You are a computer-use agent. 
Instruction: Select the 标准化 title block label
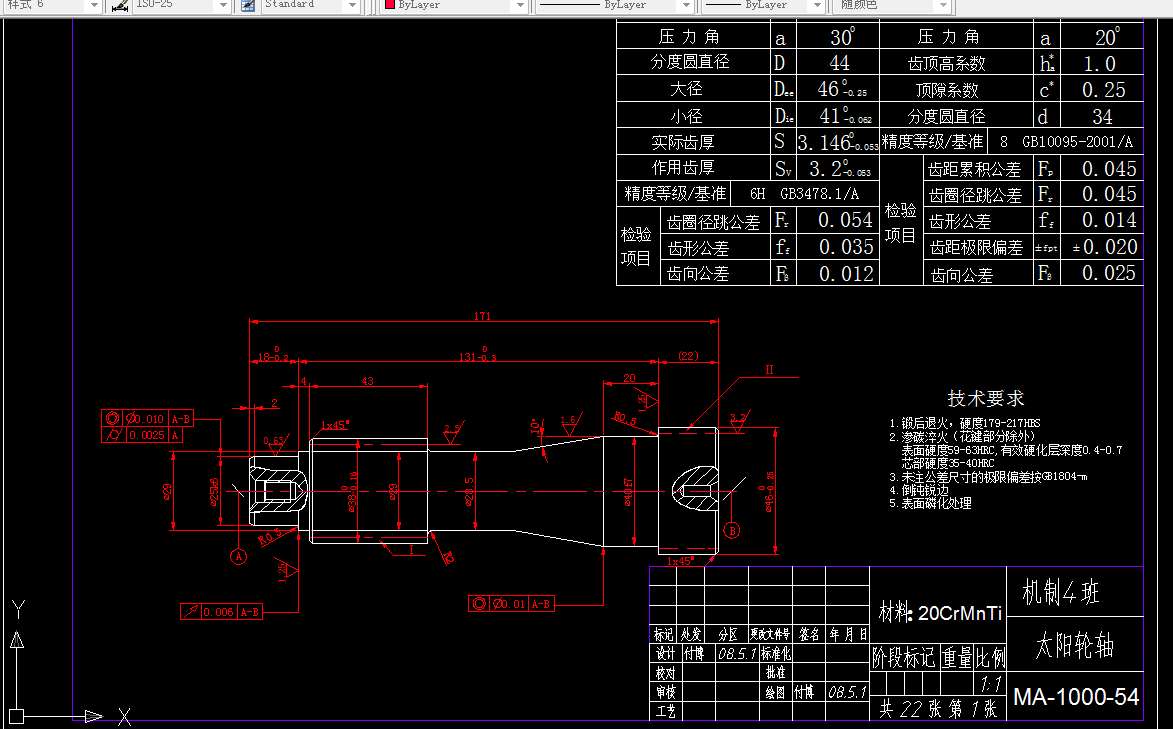tap(776, 653)
